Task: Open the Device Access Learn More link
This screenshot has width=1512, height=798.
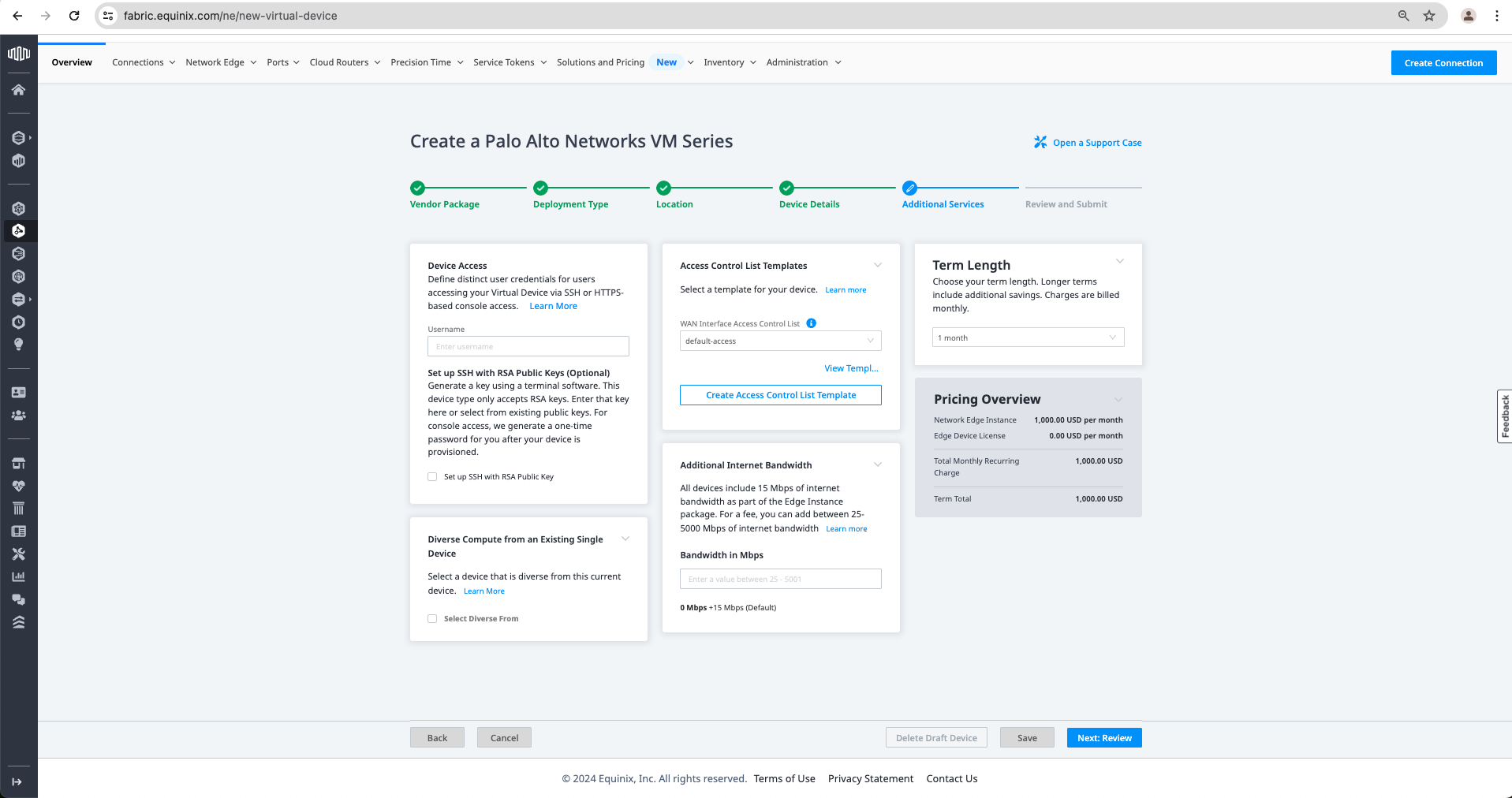Action: [553, 306]
